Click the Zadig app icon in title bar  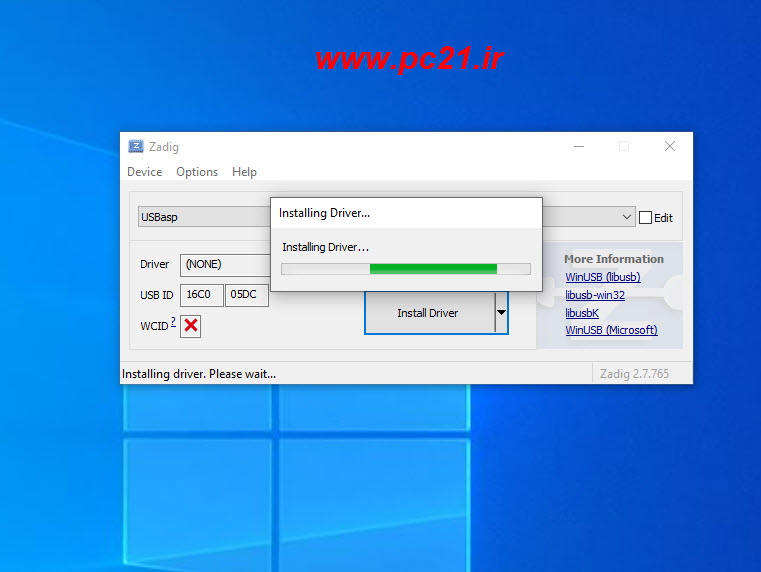[x=136, y=146]
